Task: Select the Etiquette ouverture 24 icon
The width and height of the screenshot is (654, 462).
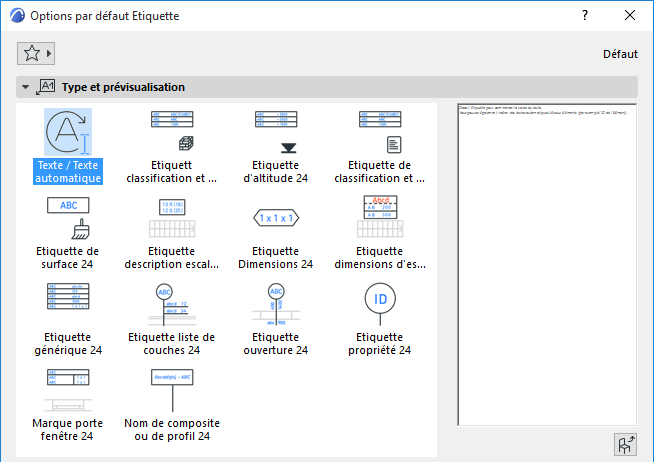Action: [x=276, y=304]
